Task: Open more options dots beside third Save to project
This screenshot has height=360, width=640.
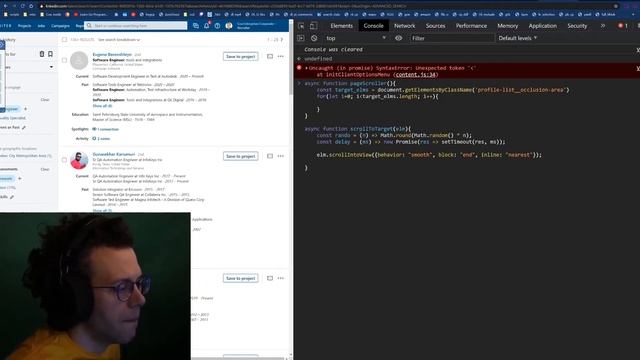Action: (280, 278)
